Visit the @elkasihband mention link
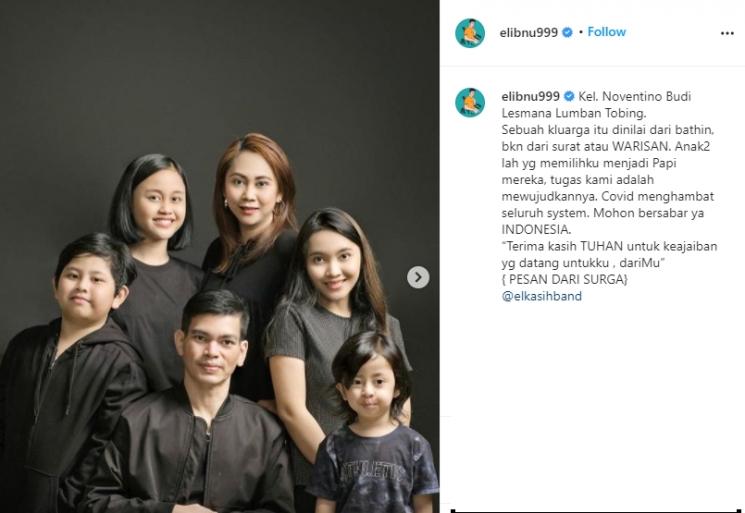 (x=542, y=296)
